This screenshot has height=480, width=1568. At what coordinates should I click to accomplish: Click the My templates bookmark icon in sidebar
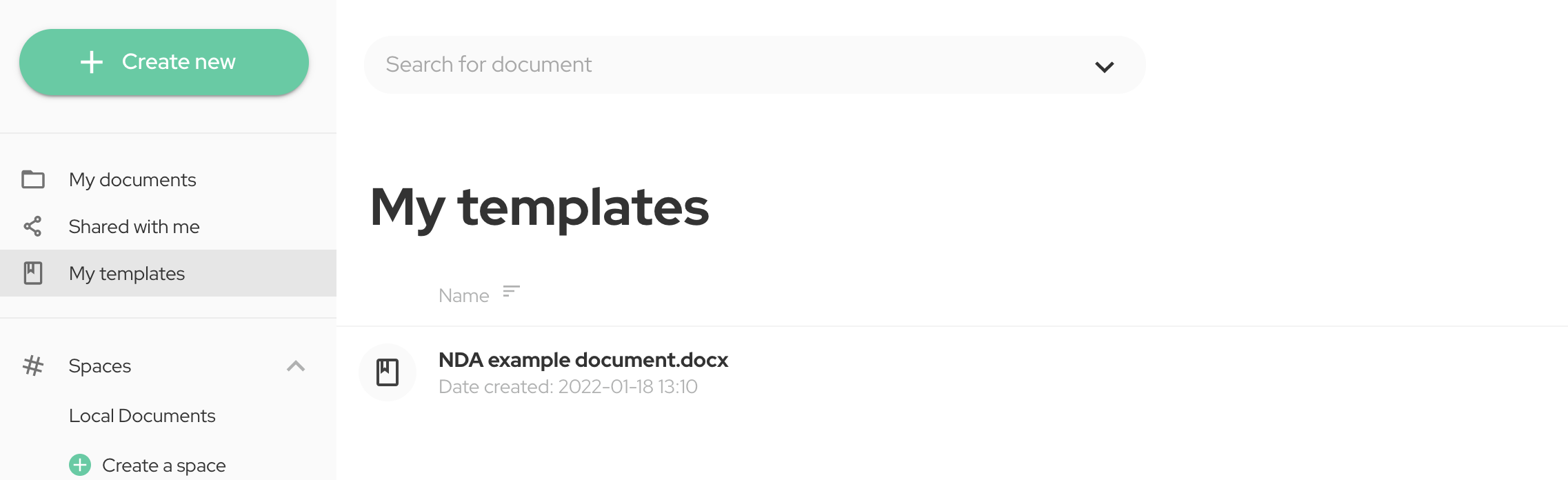[33, 273]
